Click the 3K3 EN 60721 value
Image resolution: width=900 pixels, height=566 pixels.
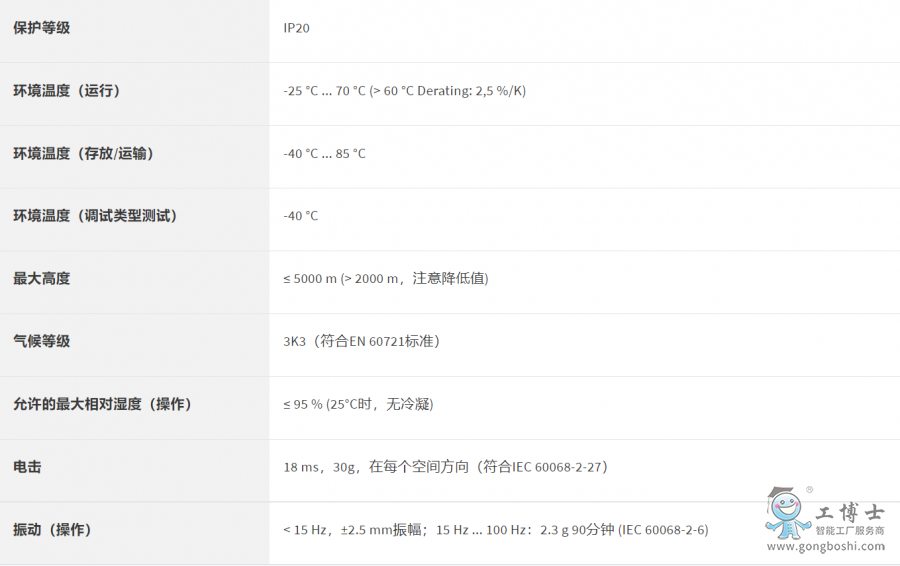(x=362, y=342)
